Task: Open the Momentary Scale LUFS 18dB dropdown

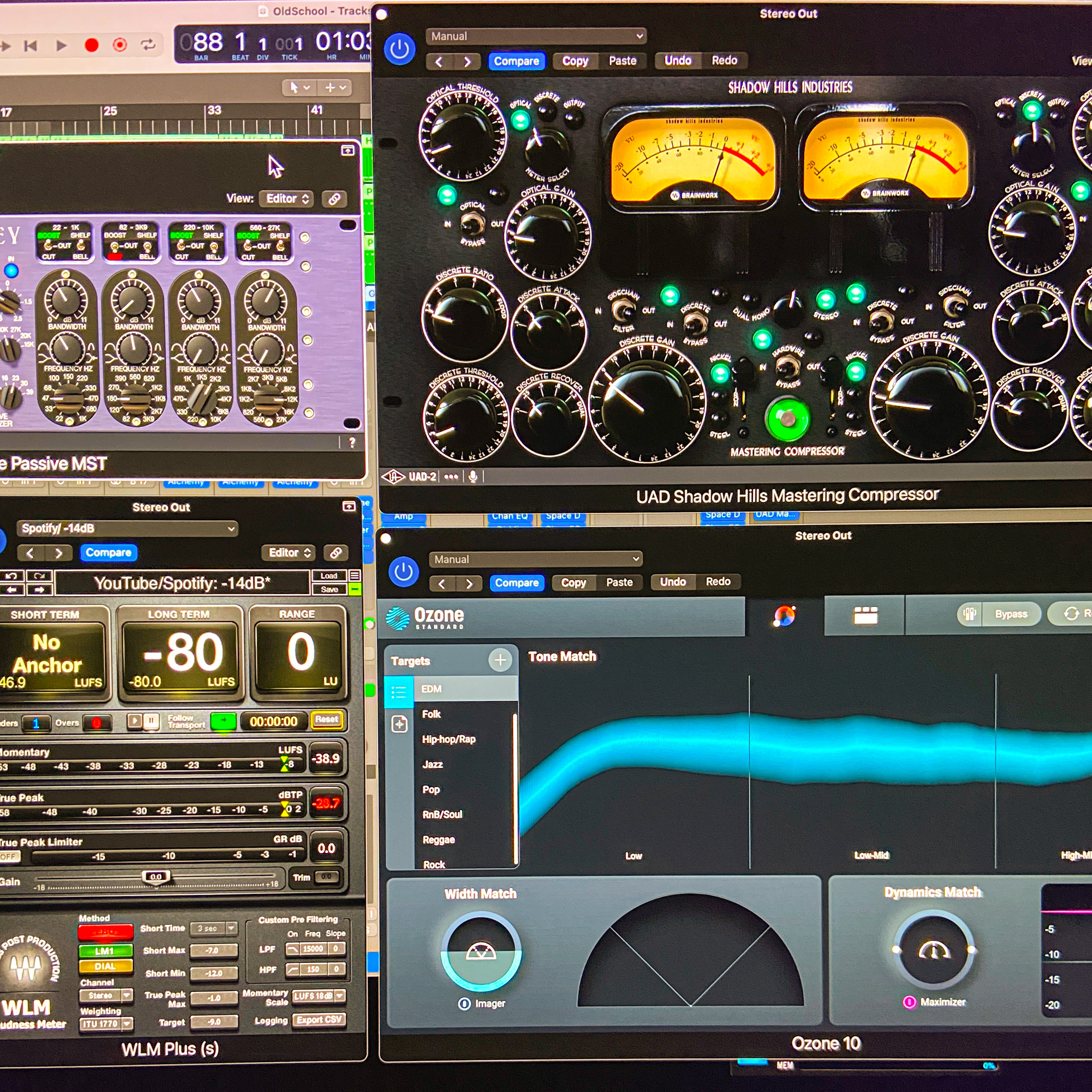Action: point(318,996)
